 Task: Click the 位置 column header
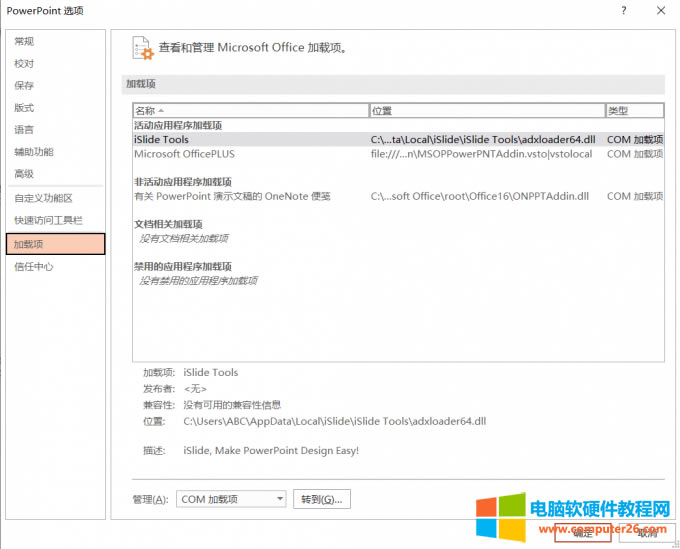tap(486, 111)
